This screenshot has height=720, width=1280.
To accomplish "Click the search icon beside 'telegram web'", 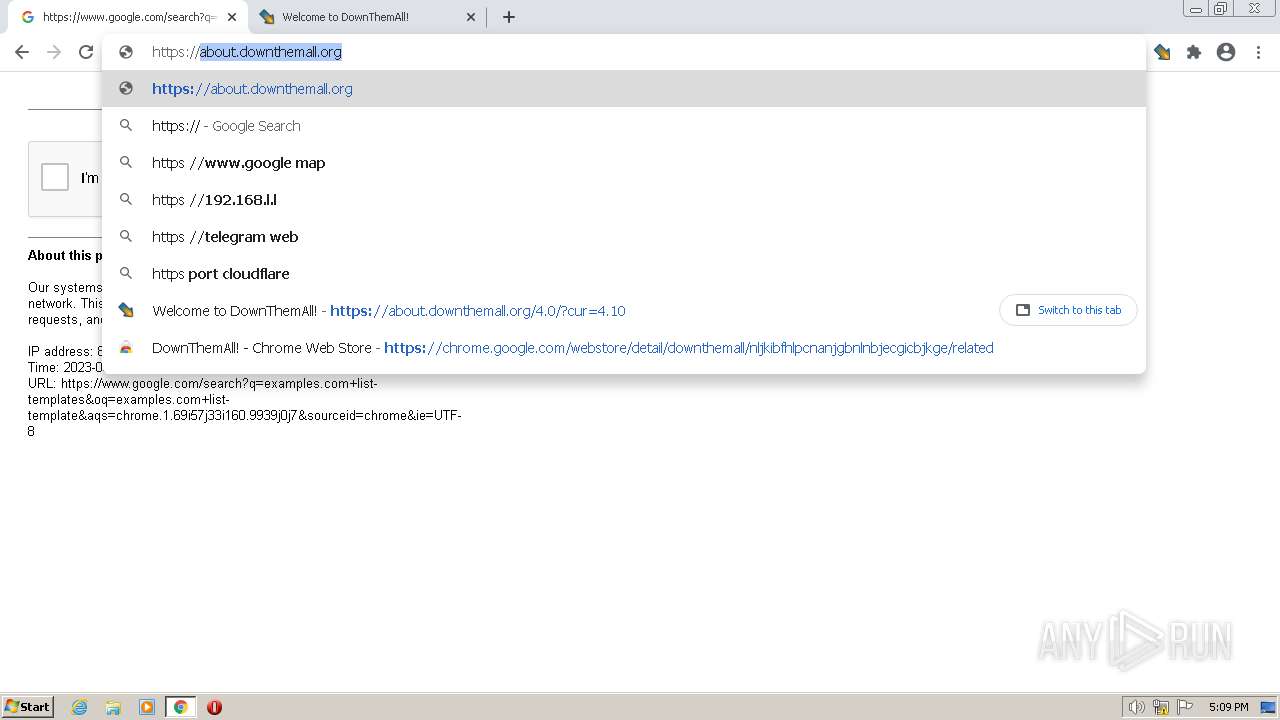I will point(126,236).
